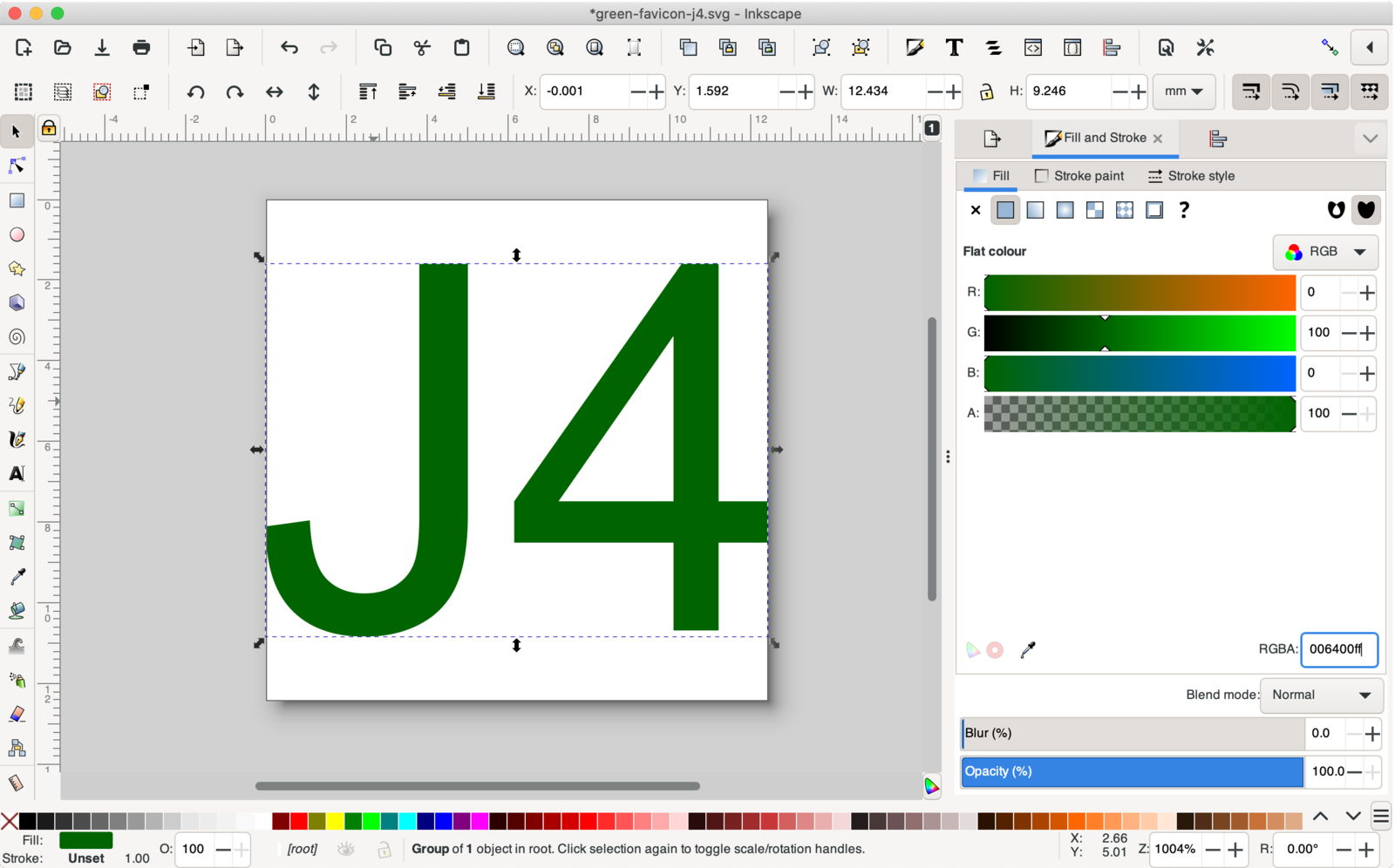The height and width of the screenshot is (868, 1395).
Task: Choose the Star tool
Action: tap(17, 268)
